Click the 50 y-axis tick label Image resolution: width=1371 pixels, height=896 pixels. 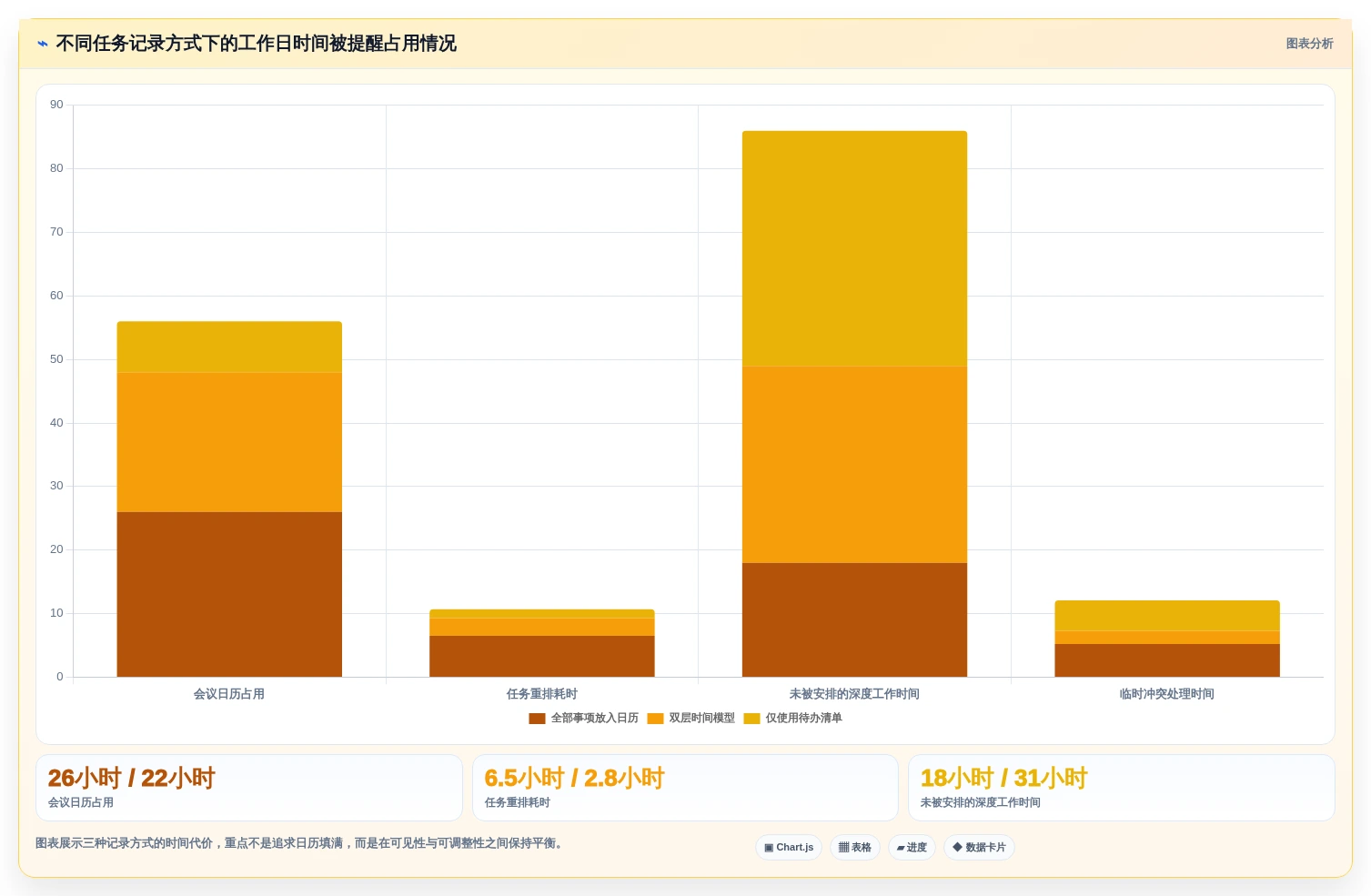(56, 359)
